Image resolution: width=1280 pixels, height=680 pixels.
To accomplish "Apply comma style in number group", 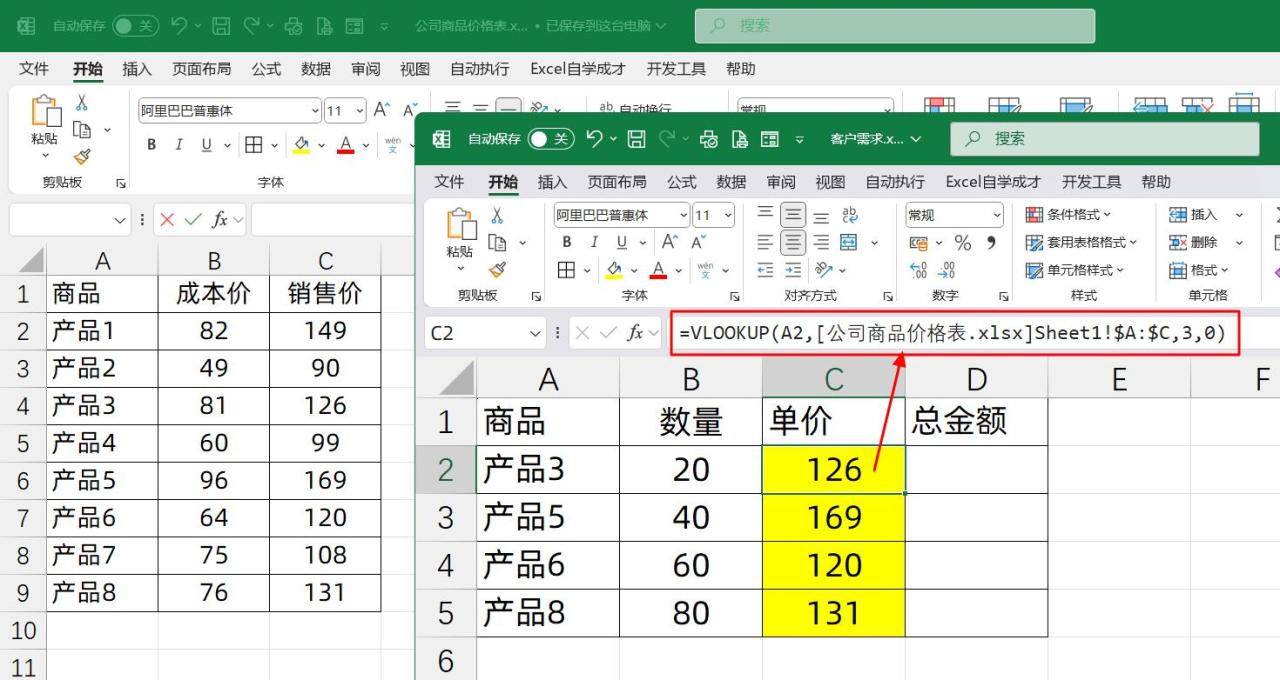I will (x=991, y=242).
